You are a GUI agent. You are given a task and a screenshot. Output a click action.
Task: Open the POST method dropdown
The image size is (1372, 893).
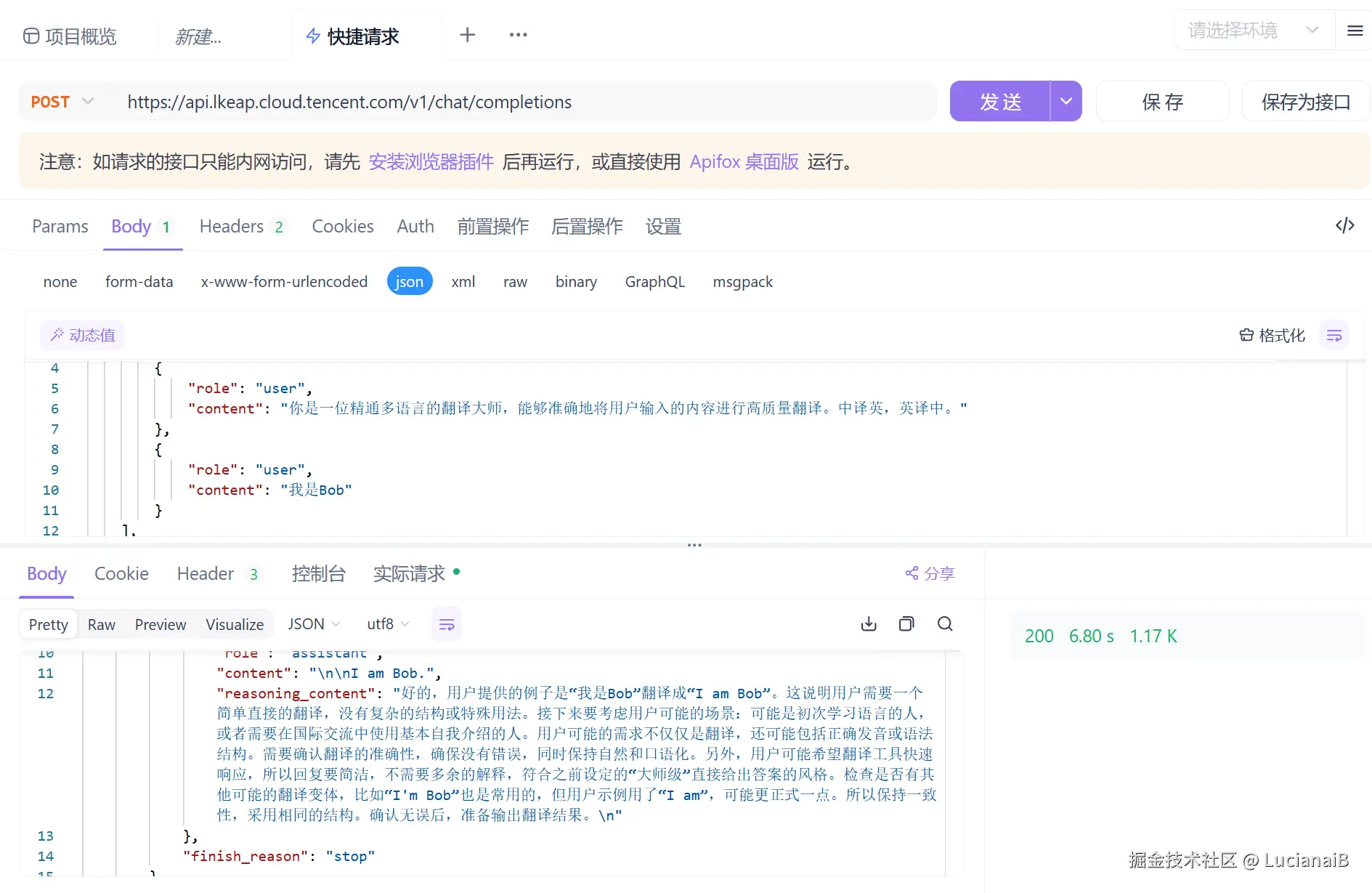pyautogui.click(x=62, y=102)
